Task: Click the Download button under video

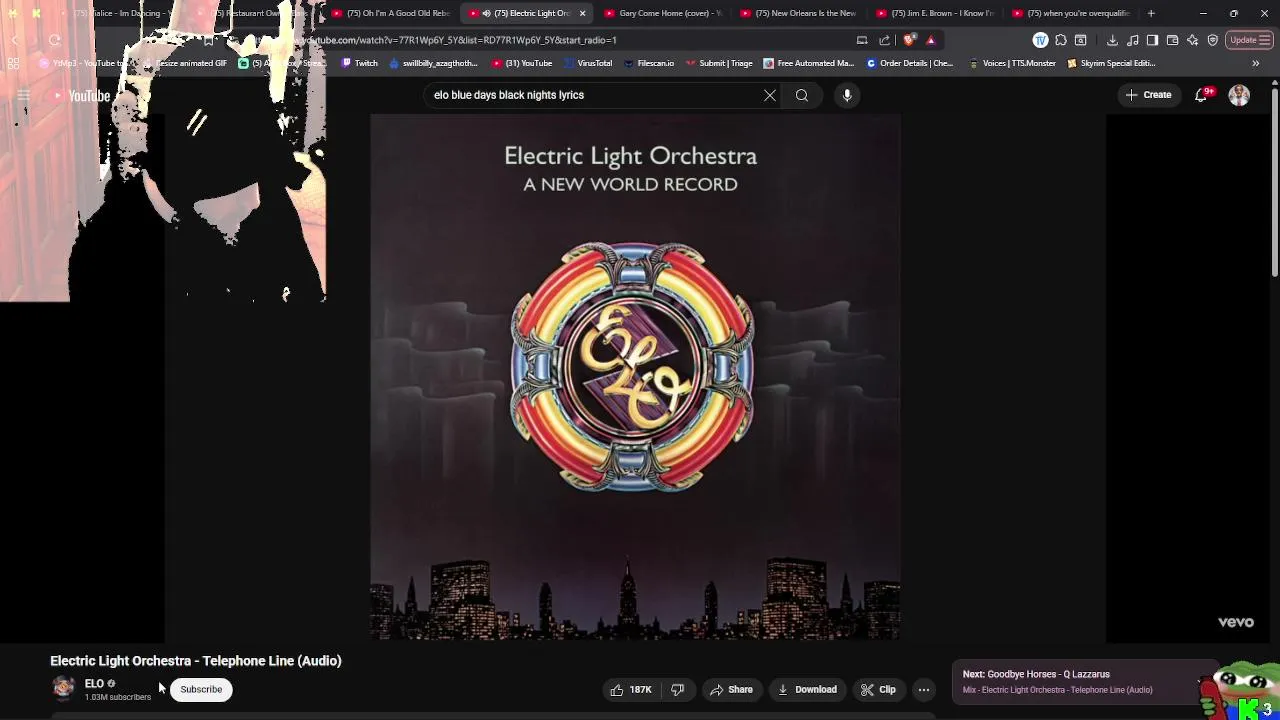Action: pyautogui.click(x=807, y=689)
